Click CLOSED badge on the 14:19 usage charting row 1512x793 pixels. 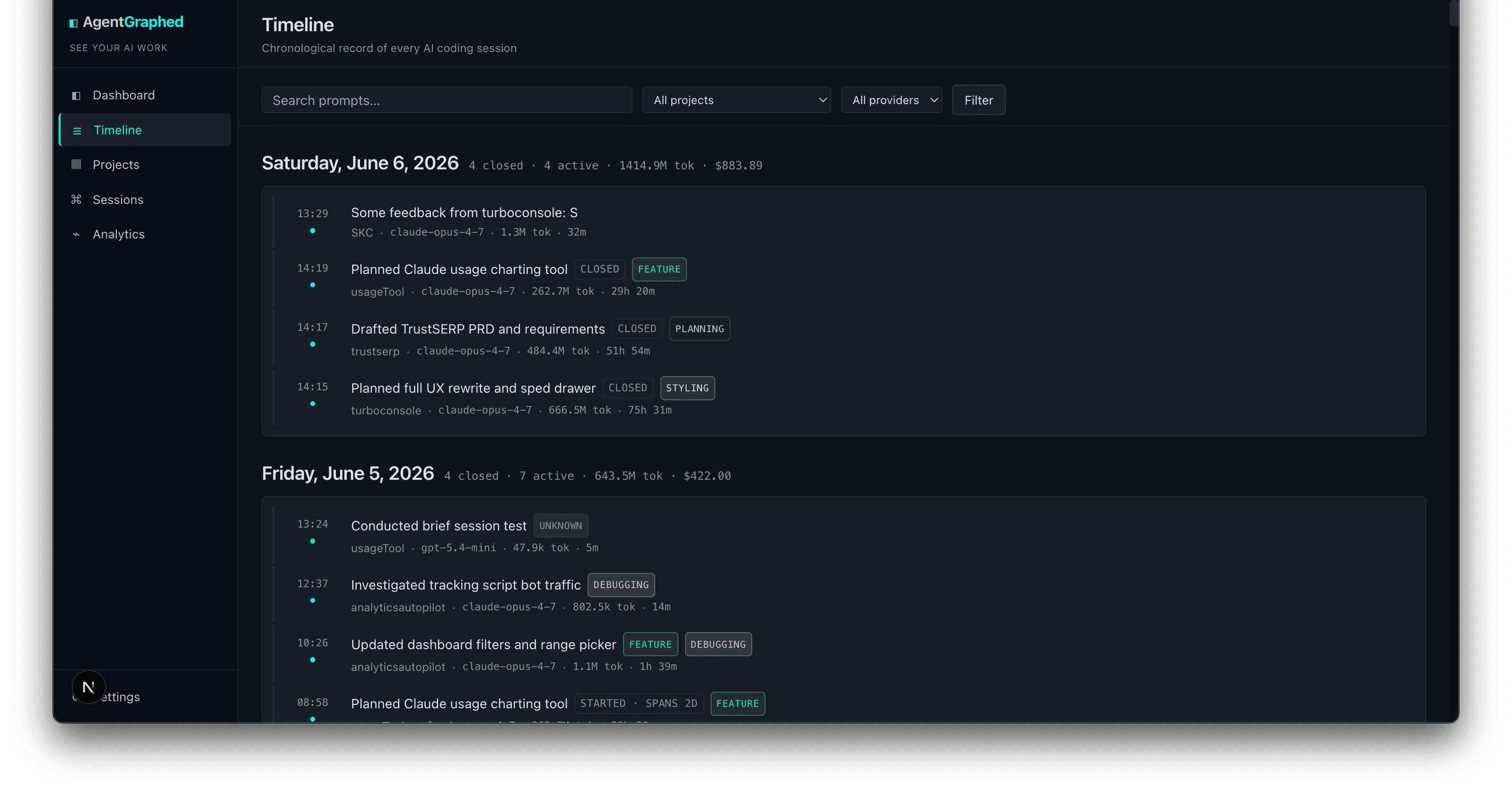tap(599, 269)
